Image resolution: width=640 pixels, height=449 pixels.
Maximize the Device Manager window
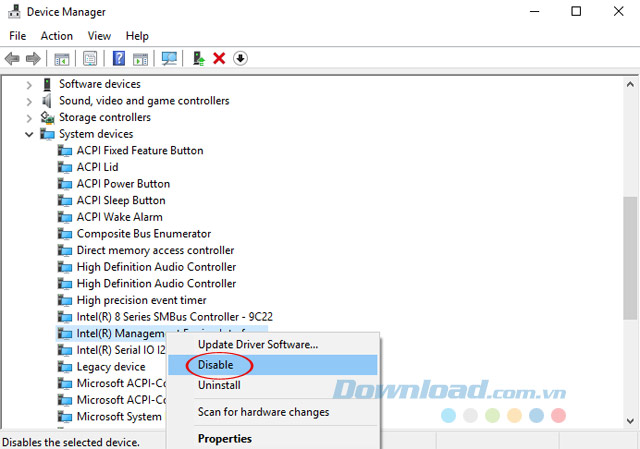click(576, 11)
